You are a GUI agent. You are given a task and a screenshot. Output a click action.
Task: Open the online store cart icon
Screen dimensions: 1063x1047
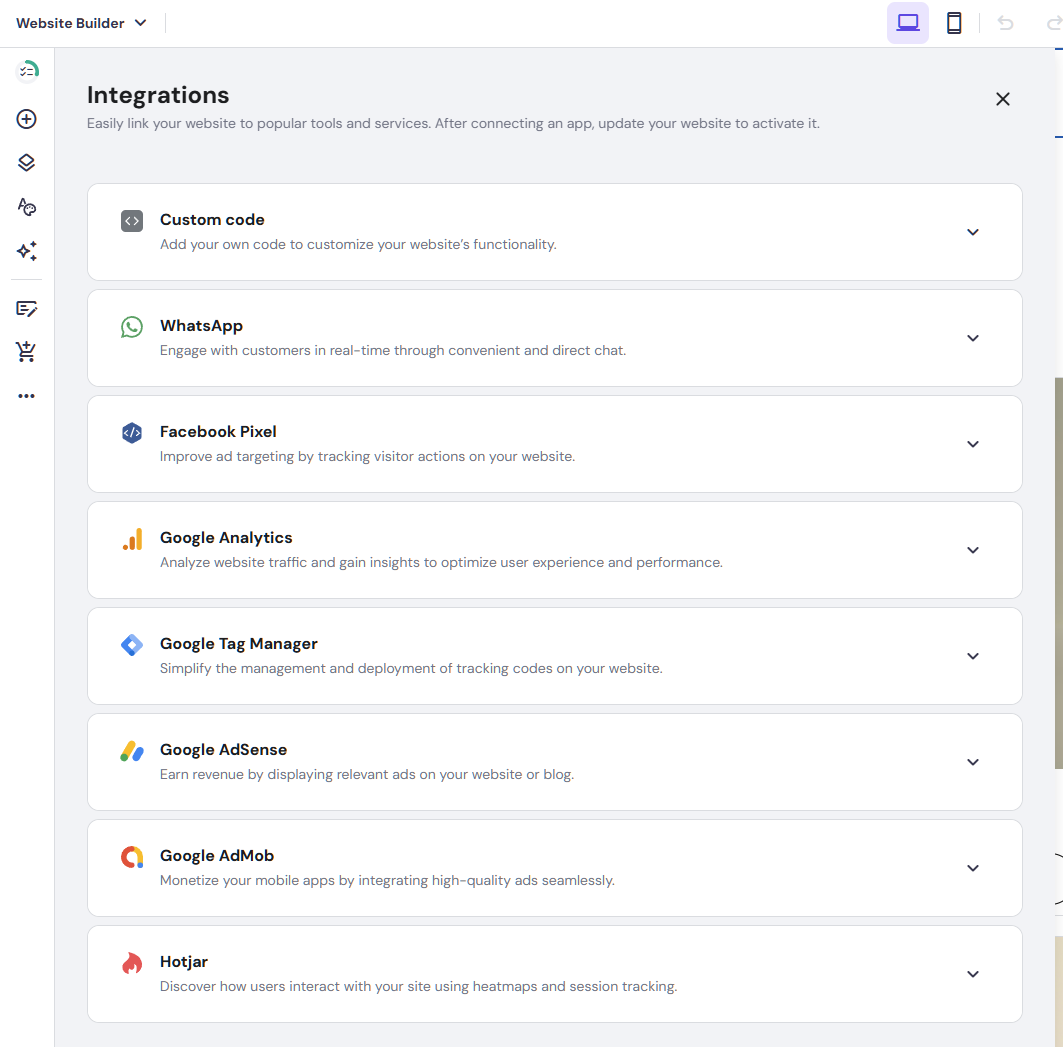(x=26, y=351)
